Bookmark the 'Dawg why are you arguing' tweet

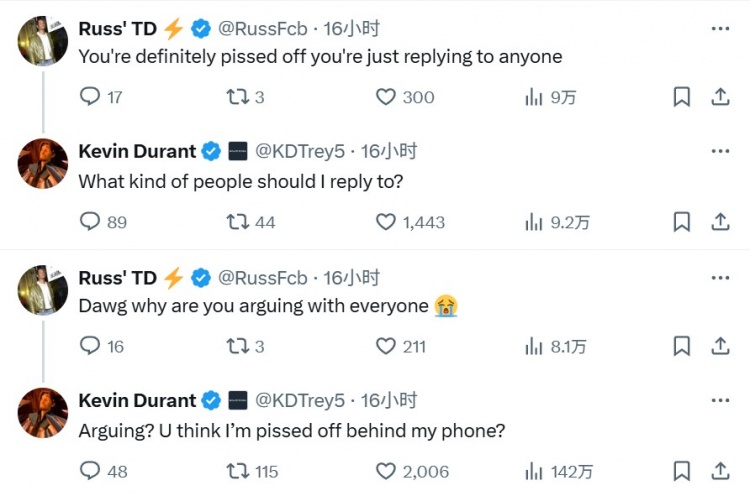[681, 346]
